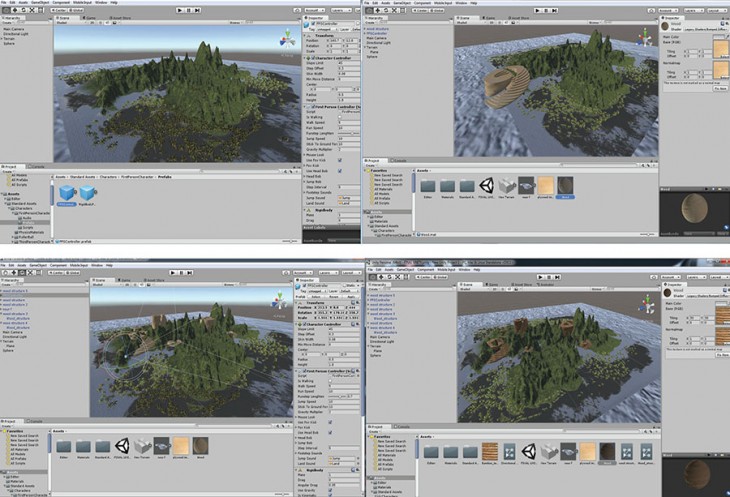Screen dimensions: 730x497
Task: Select the Hand tool in top-left Unity toolbar
Action: tap(6, 10)
